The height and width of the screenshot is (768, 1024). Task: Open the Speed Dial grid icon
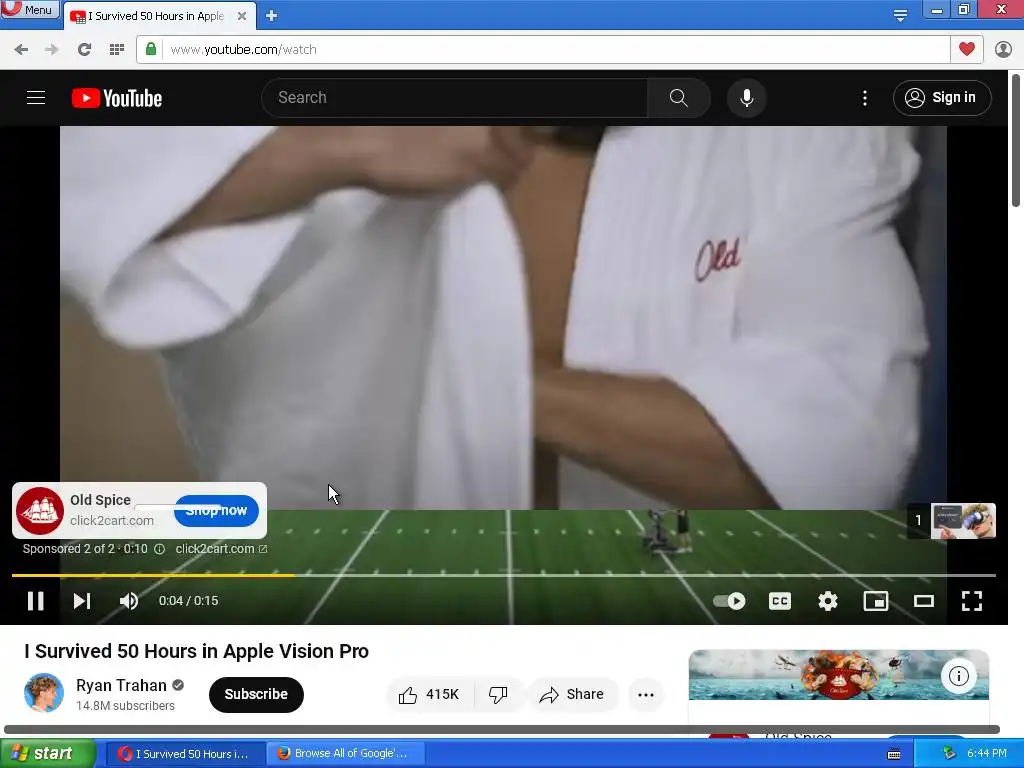click(117, 50)
